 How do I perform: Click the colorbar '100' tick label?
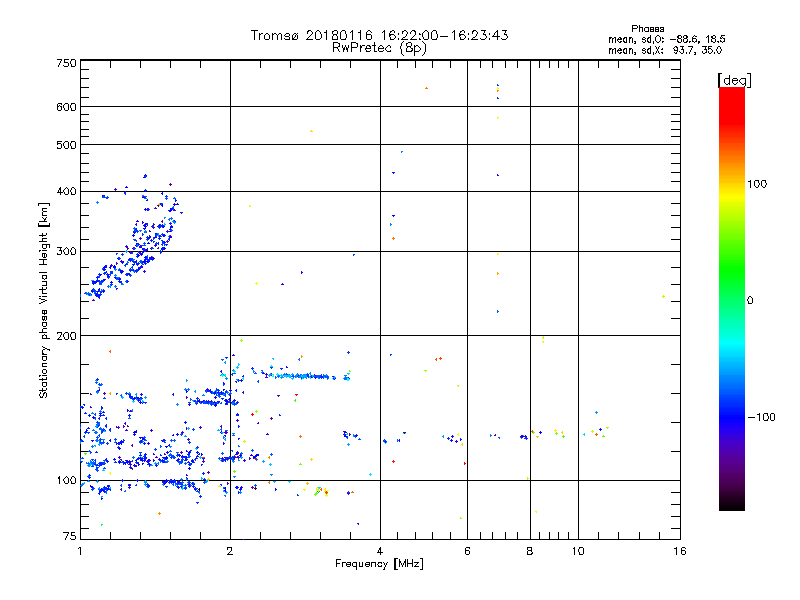click(x=757, y=184)
